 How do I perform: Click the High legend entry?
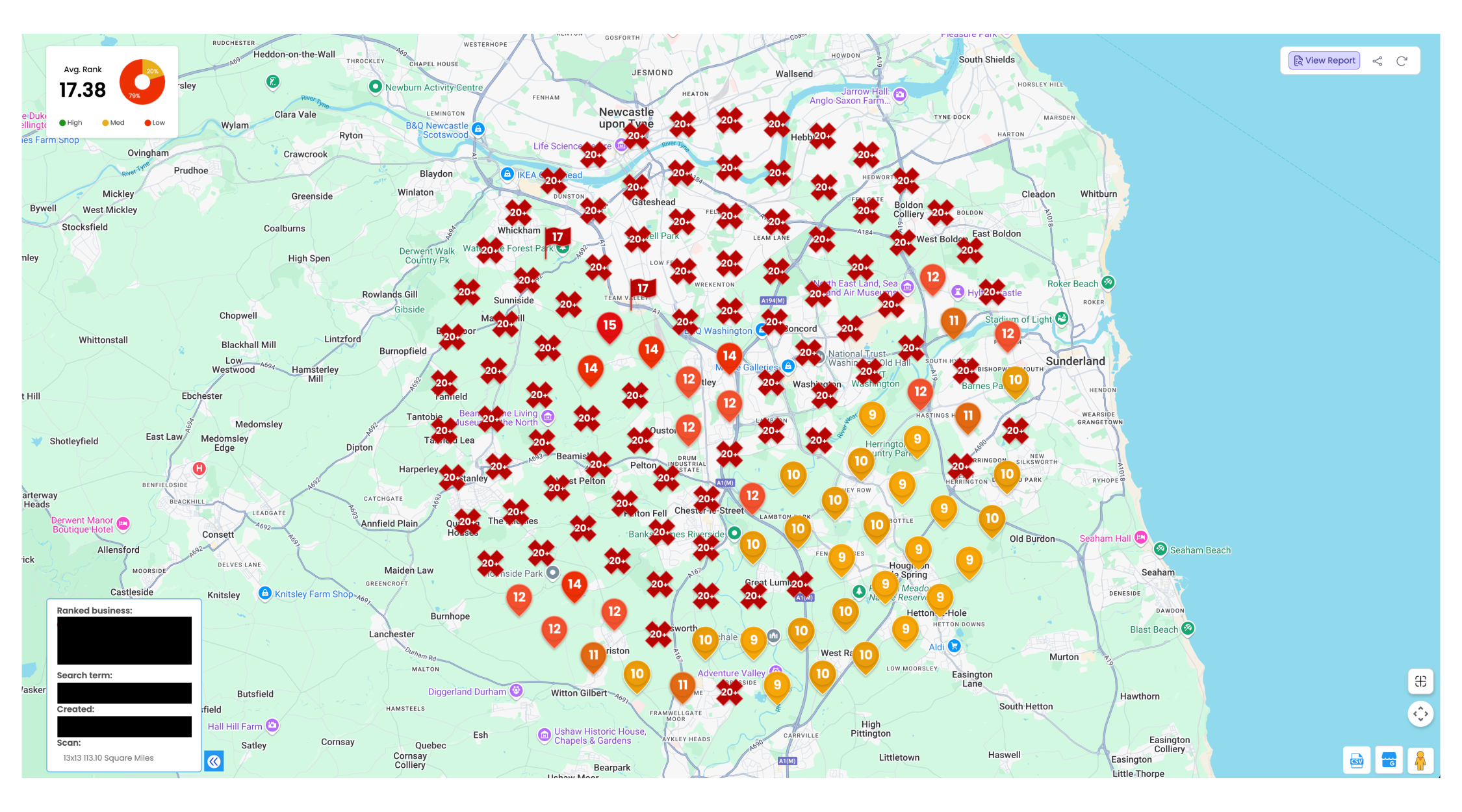[71, 123]
